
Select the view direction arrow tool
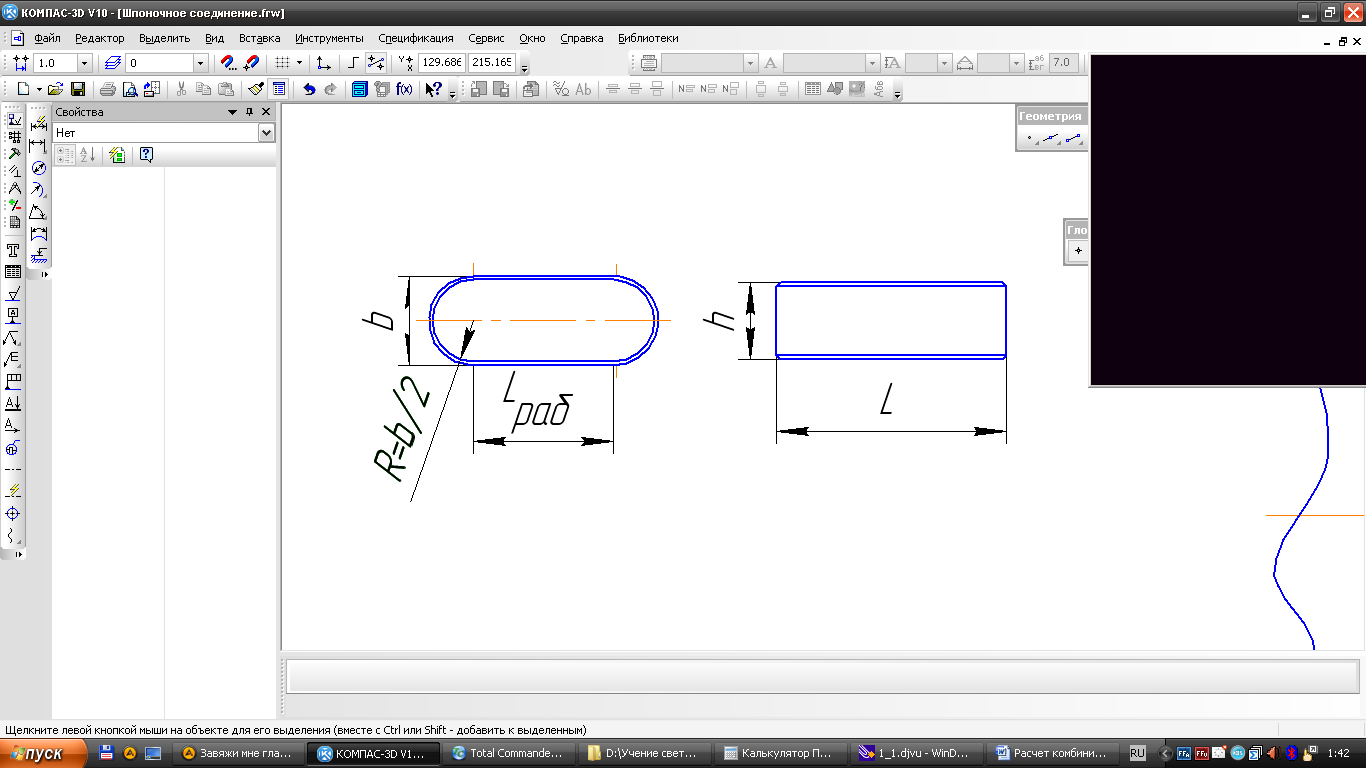point(13,425)
